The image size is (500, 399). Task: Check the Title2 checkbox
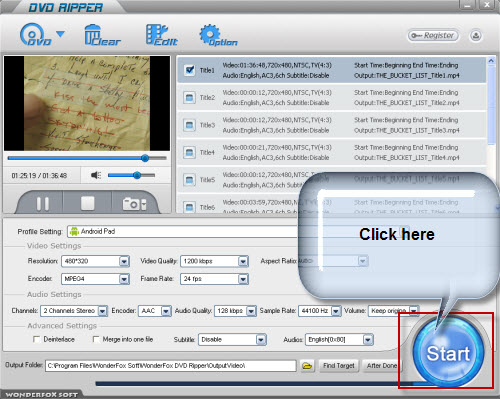(x=189, y=98)
